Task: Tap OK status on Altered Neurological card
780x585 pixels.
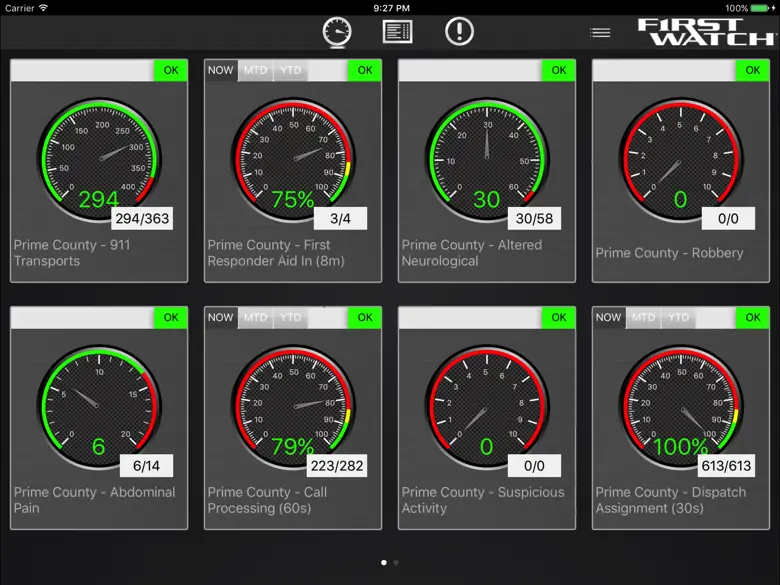Action: coord(559,70)
